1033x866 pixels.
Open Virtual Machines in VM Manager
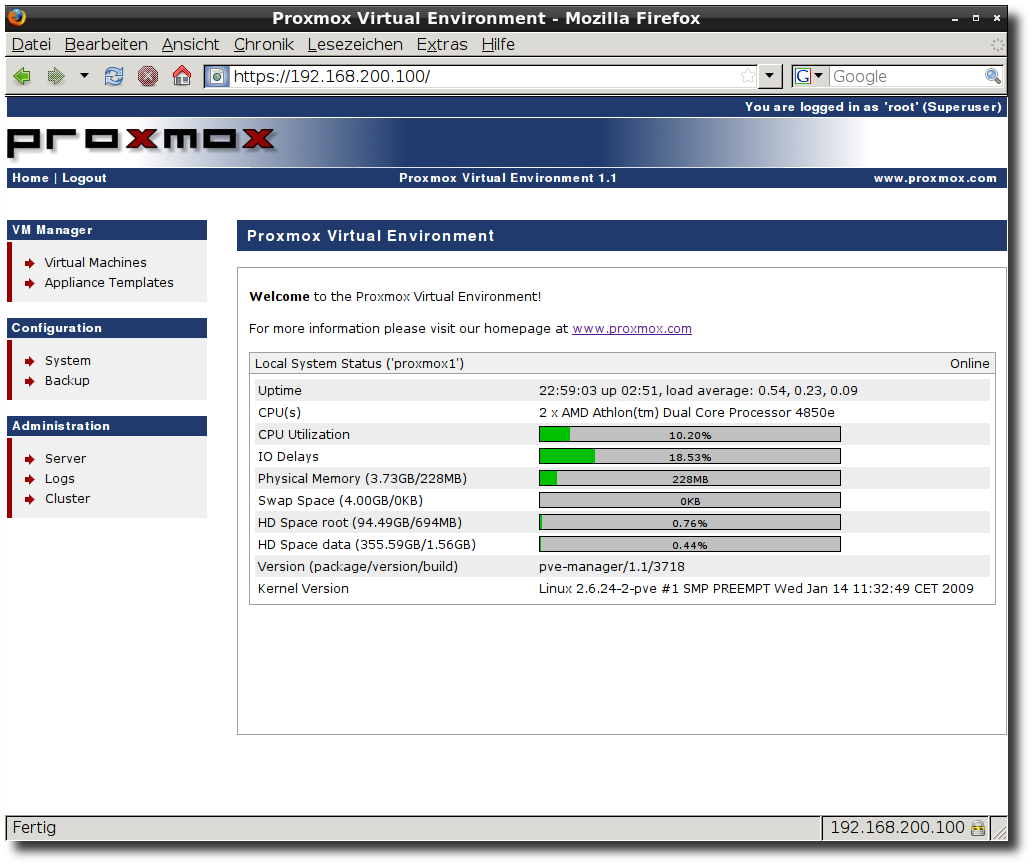tap(95, 263)
